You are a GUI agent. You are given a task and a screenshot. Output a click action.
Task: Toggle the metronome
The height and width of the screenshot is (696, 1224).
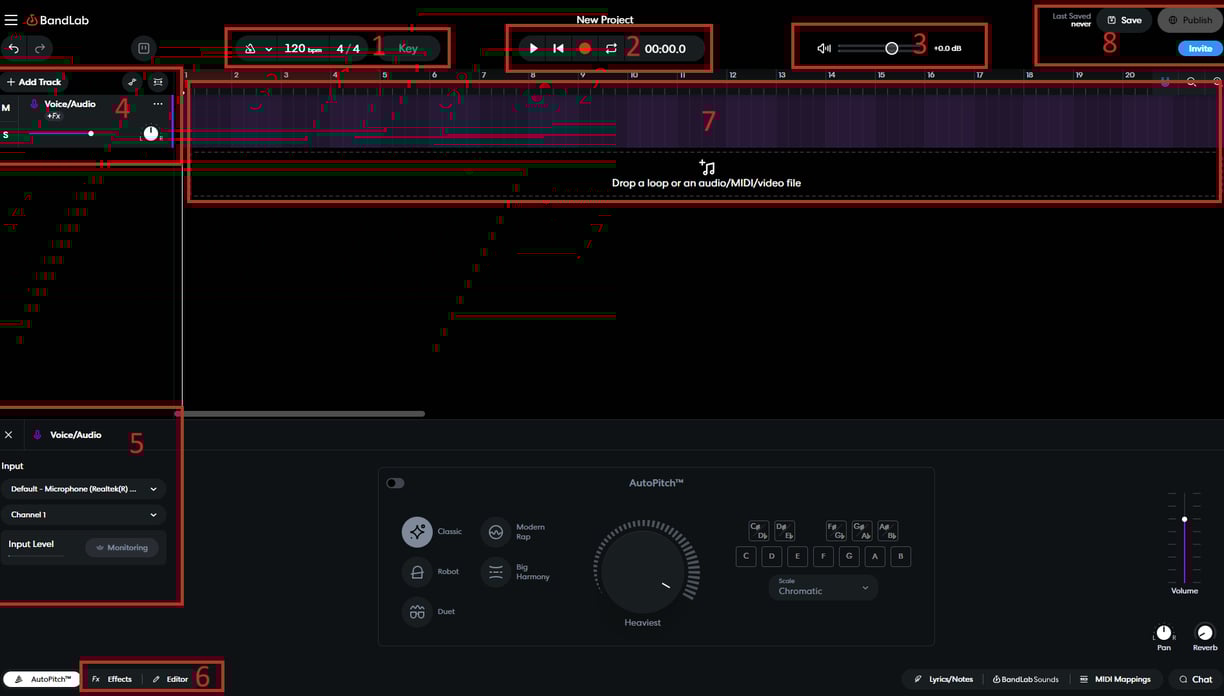click(x=250, y=49)
